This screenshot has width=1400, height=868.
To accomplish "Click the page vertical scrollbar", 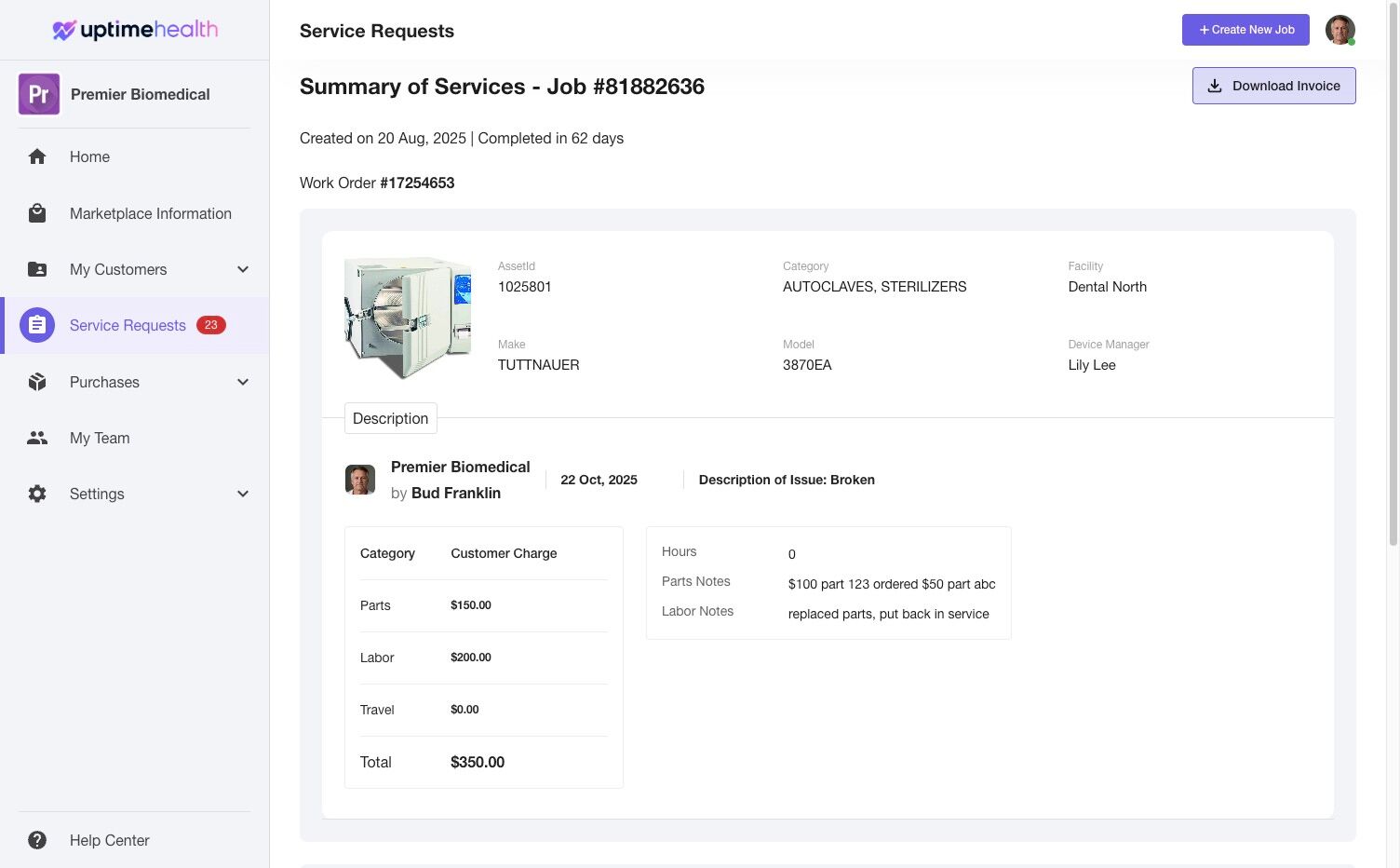I will [x=1393, y=279].
